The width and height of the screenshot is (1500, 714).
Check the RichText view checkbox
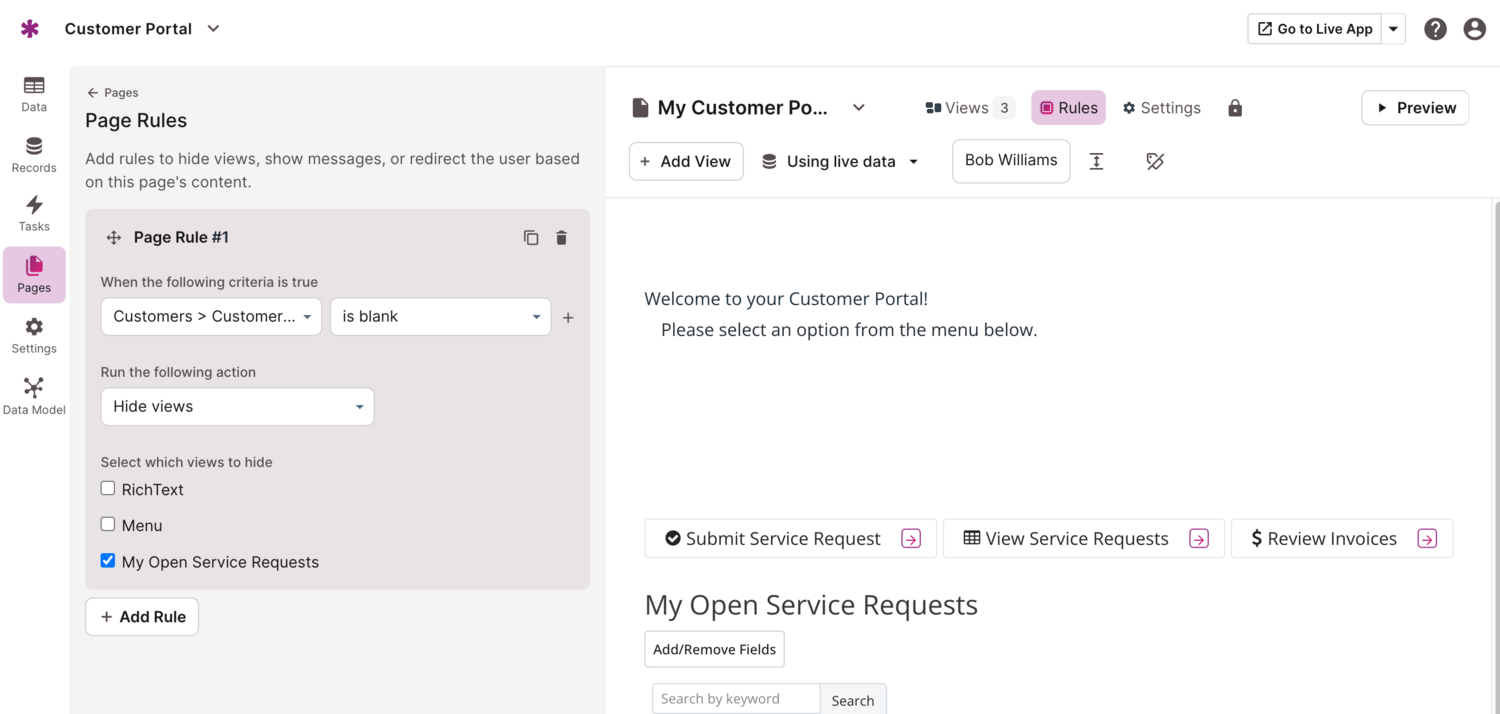coord(108,489)
